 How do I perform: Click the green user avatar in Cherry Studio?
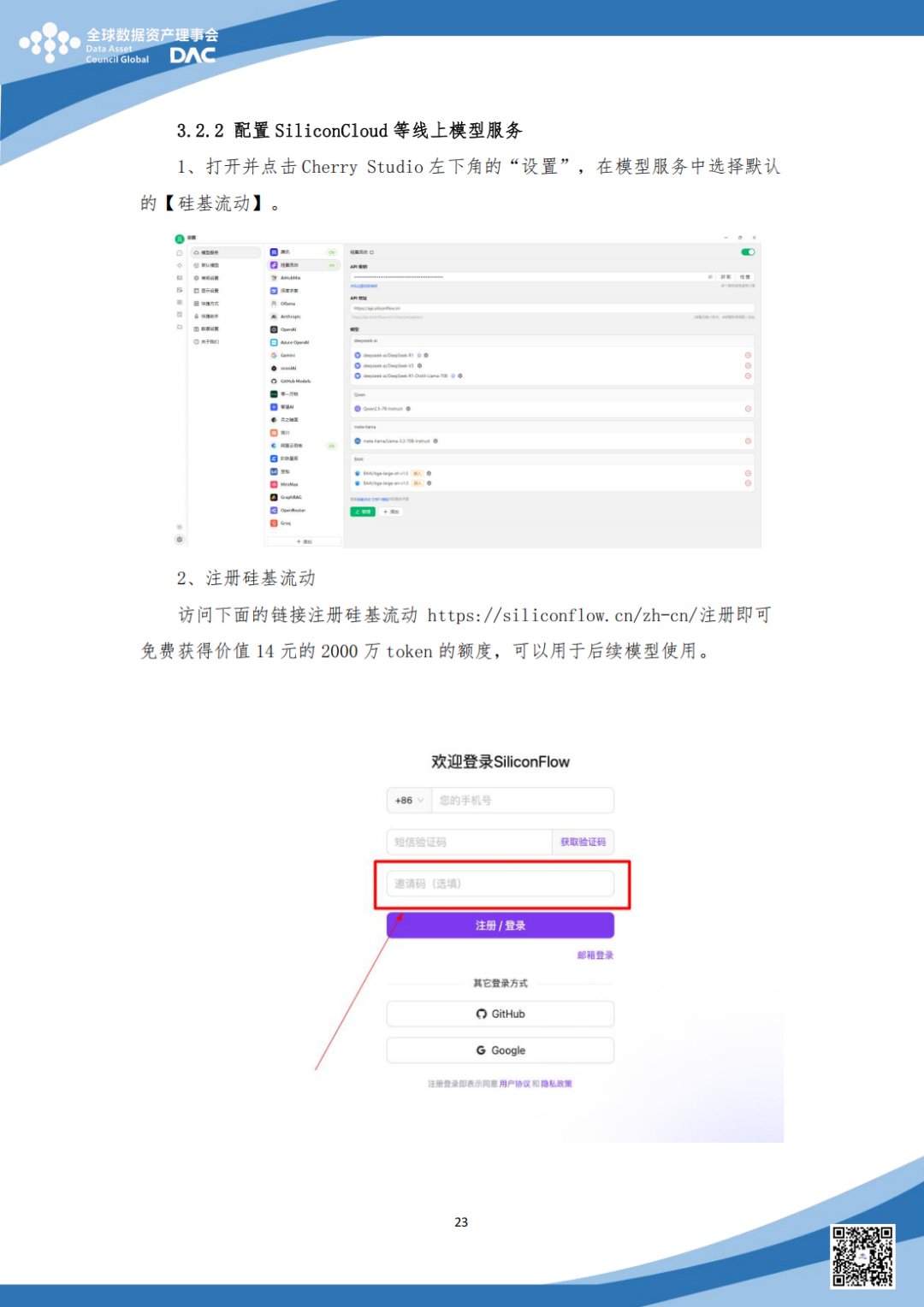point(180,240)
